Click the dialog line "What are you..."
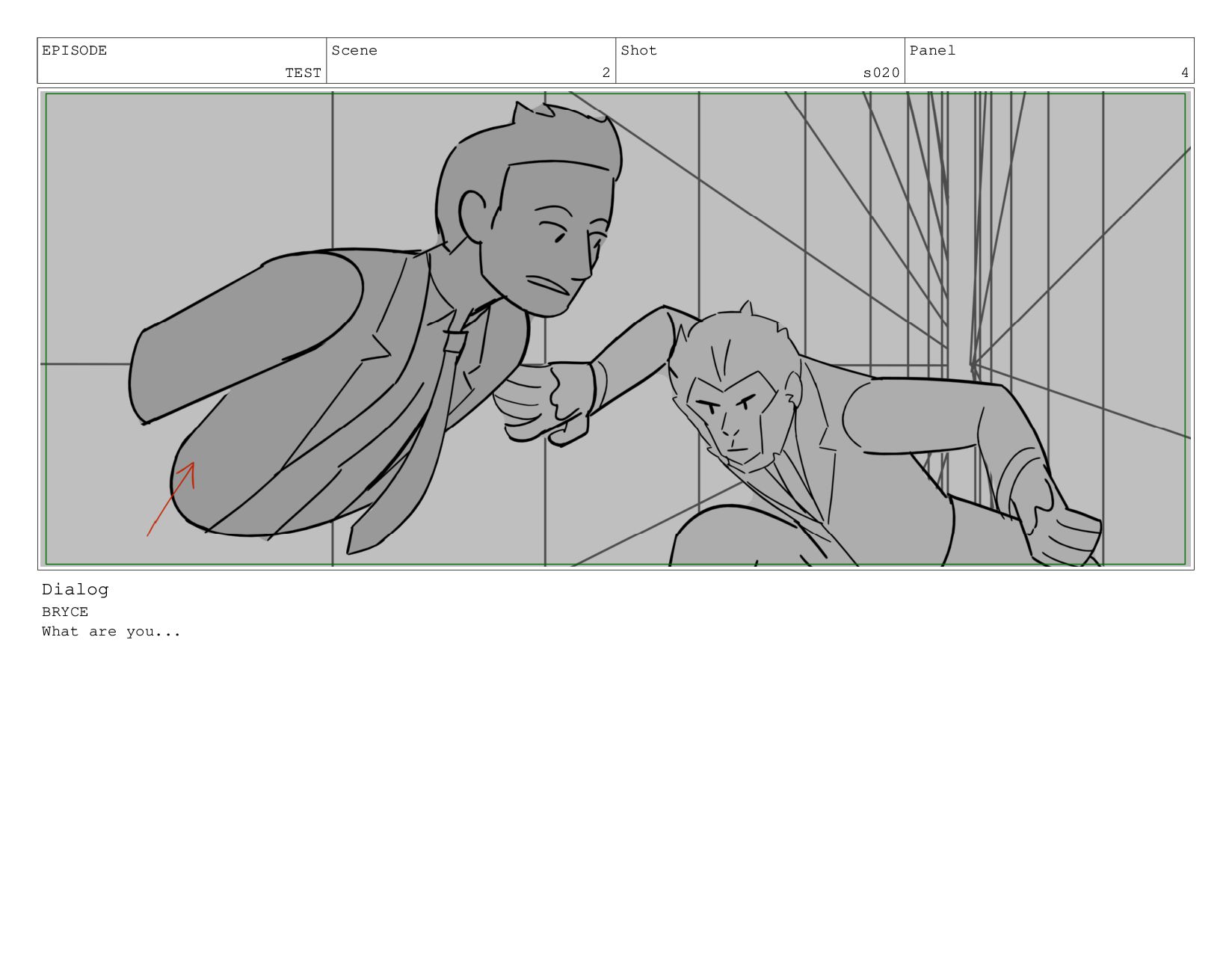Image resolution: width=1232 pixels, height=954 pixels. [x=111, y=632]
